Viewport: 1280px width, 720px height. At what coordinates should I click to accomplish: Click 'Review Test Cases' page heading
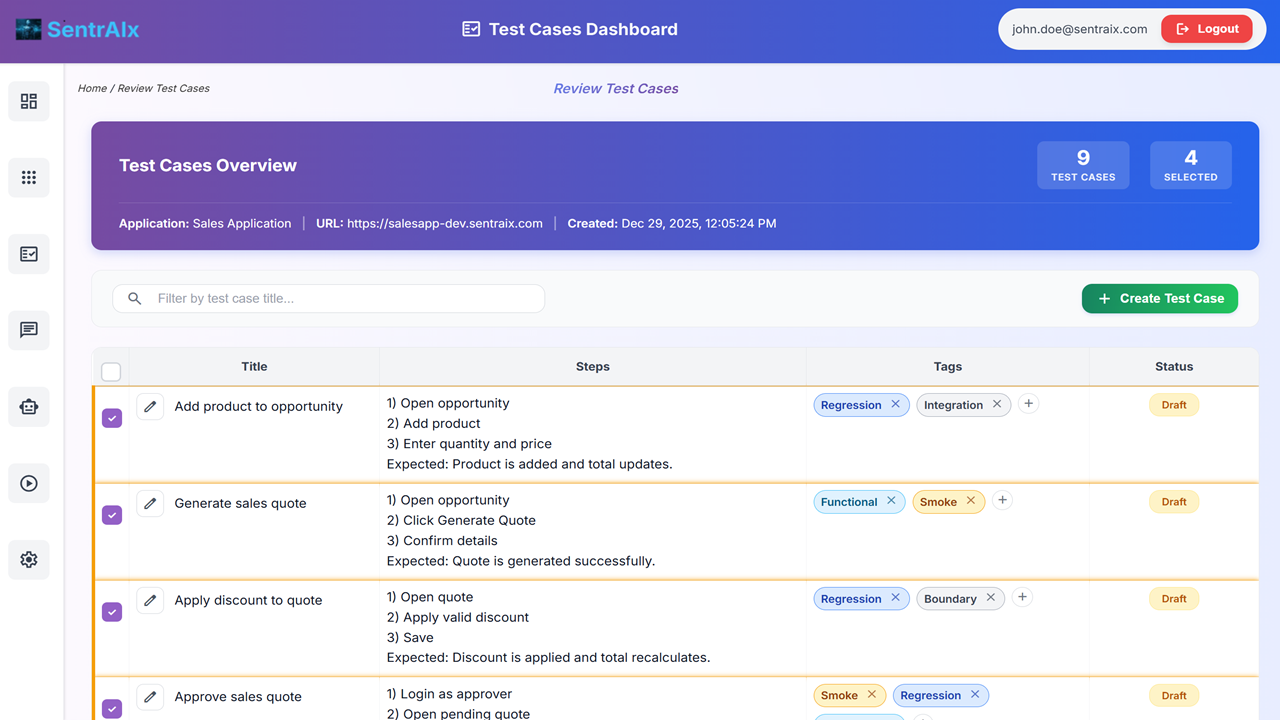pos(616,88)
